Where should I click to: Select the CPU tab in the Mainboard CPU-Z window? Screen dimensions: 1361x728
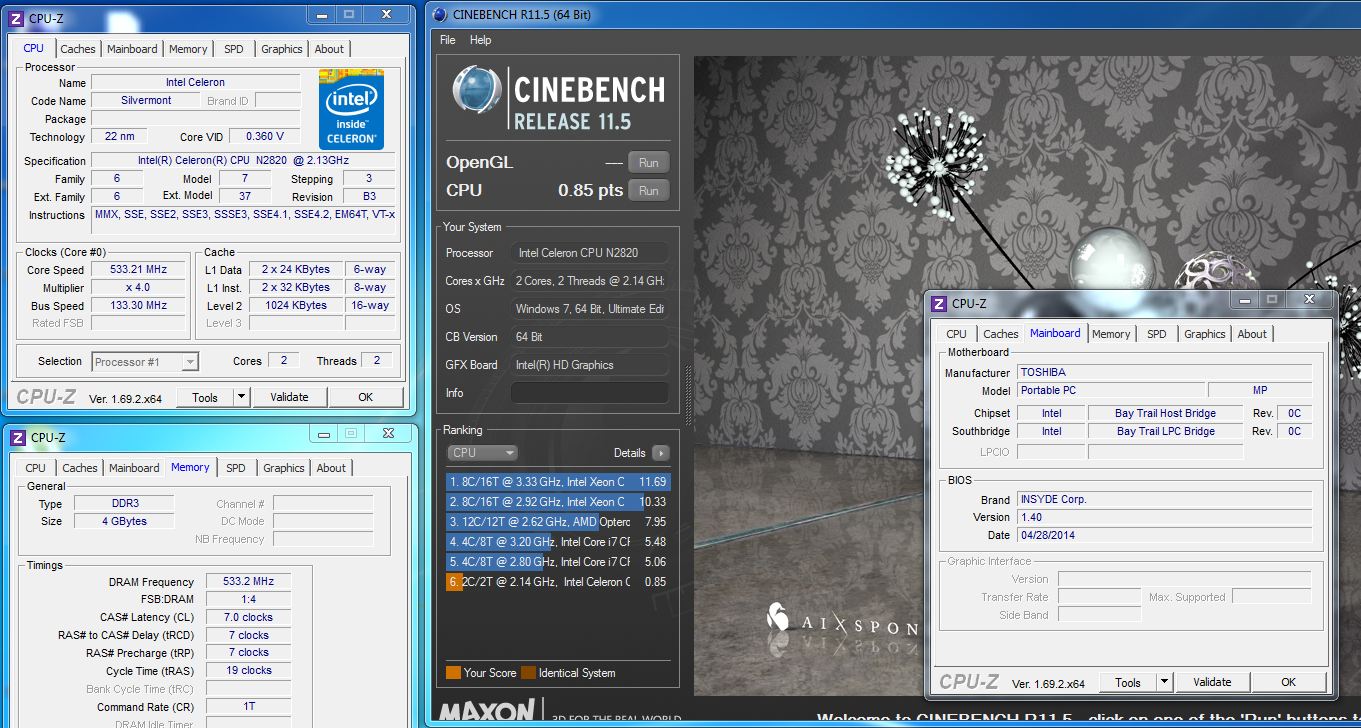point(957,334)
